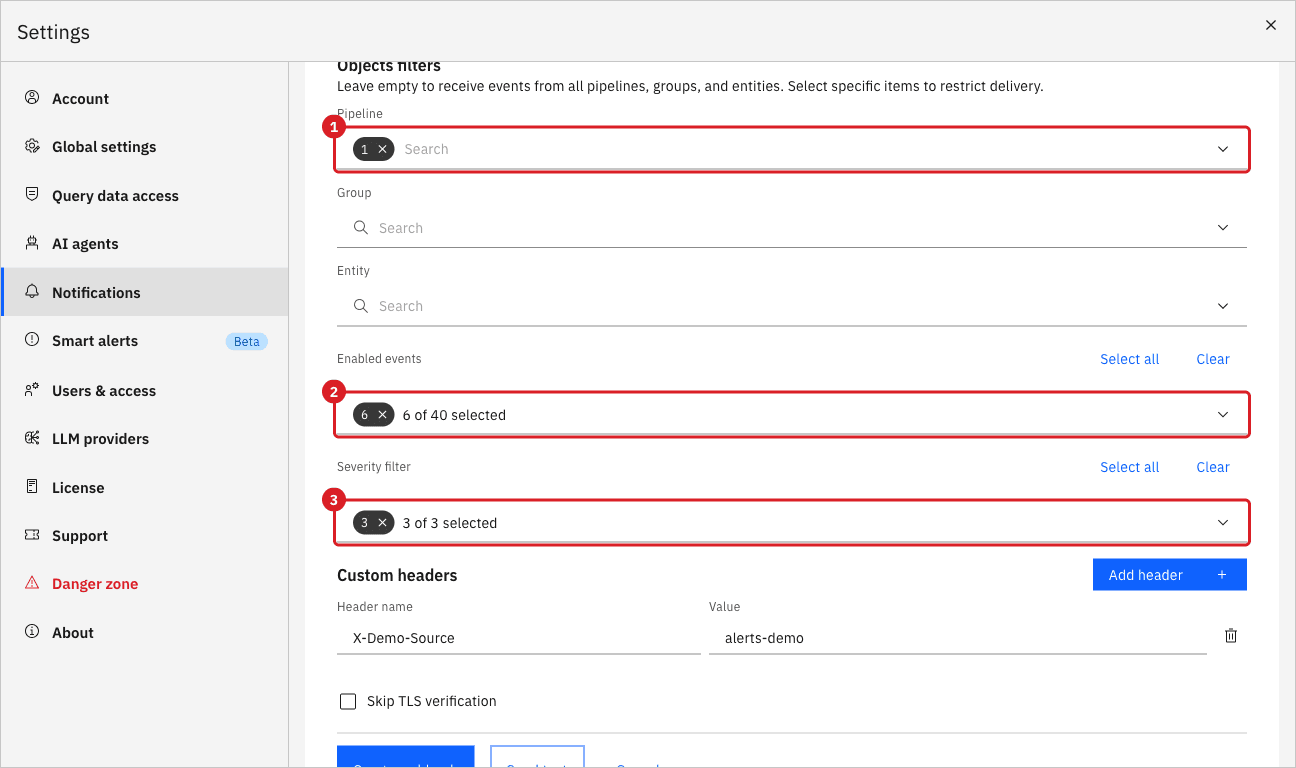Expand the Entity dropdown chevron

[1223, 306]
